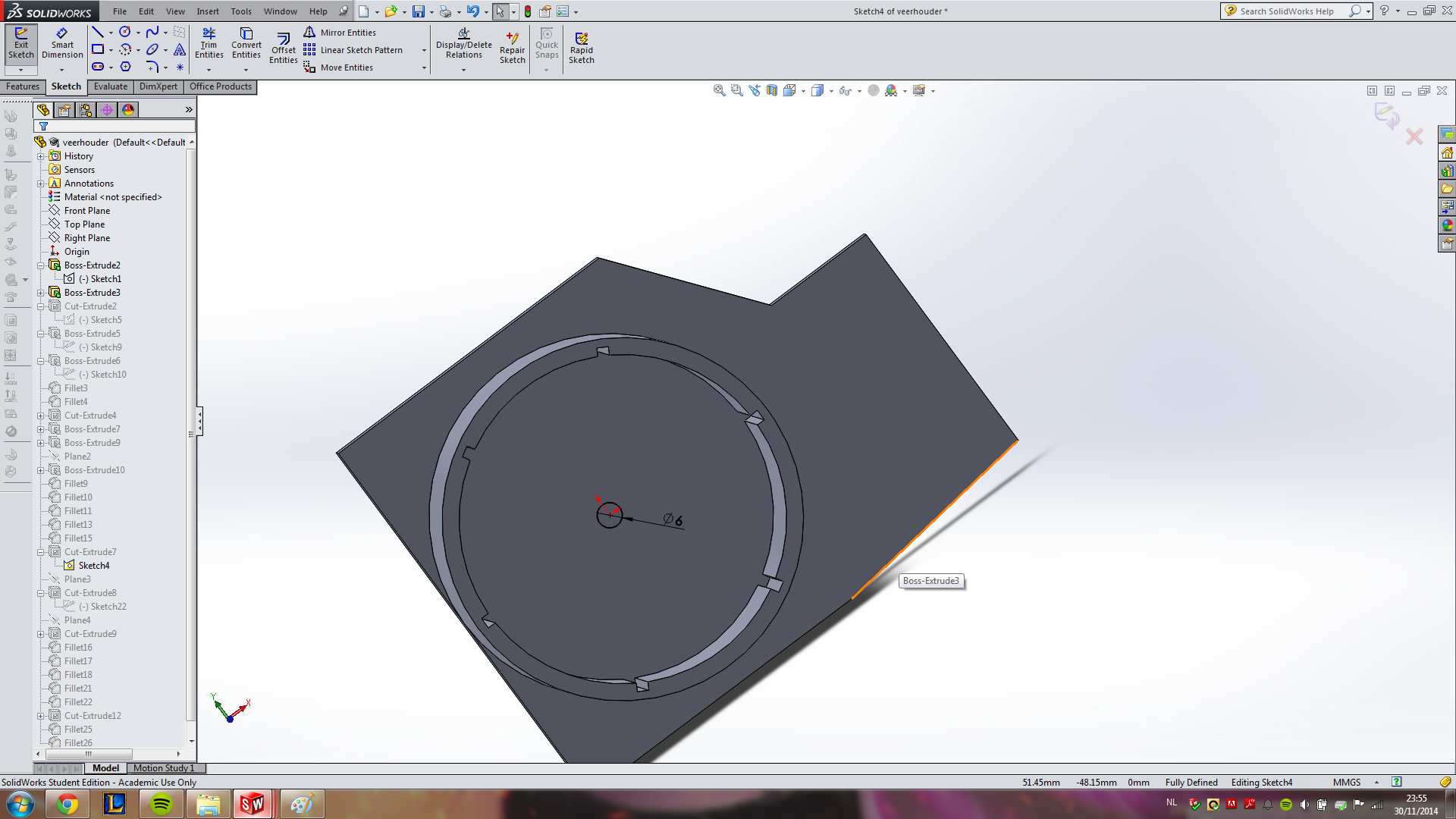Select the Circle sketch tool
Screen dimensions: 1456x819
[x=125, y=32]
